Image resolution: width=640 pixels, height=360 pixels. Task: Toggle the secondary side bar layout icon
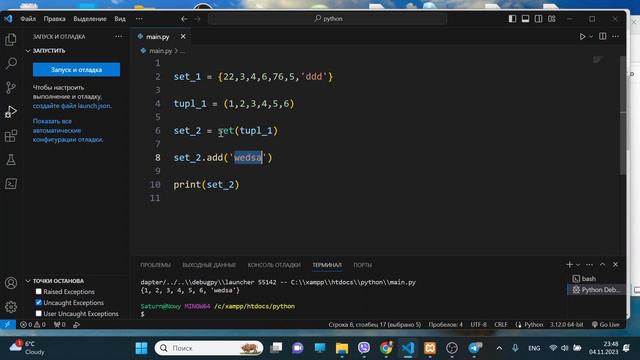click(x=538, y=19)
